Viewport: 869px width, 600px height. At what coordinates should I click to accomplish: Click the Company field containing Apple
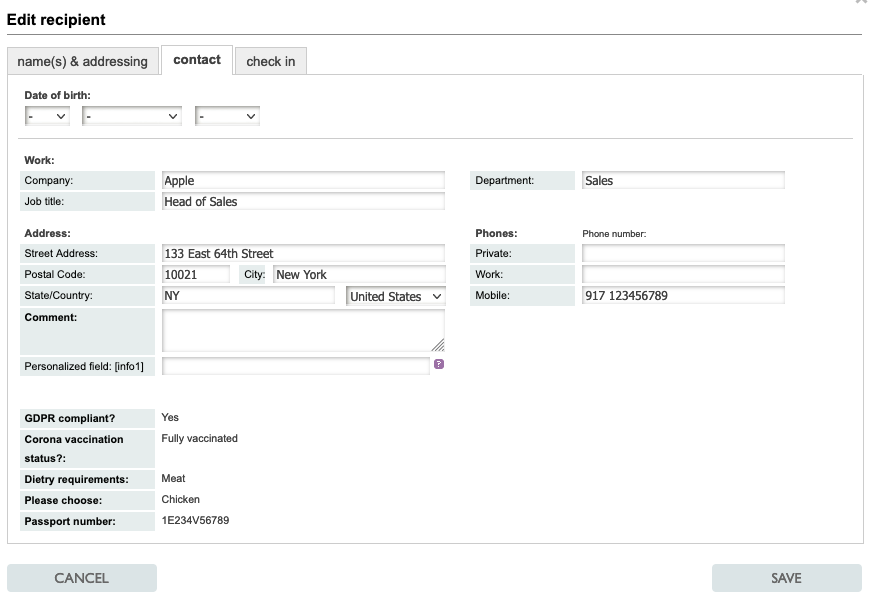pyautogui.click(x=303, y=181)
